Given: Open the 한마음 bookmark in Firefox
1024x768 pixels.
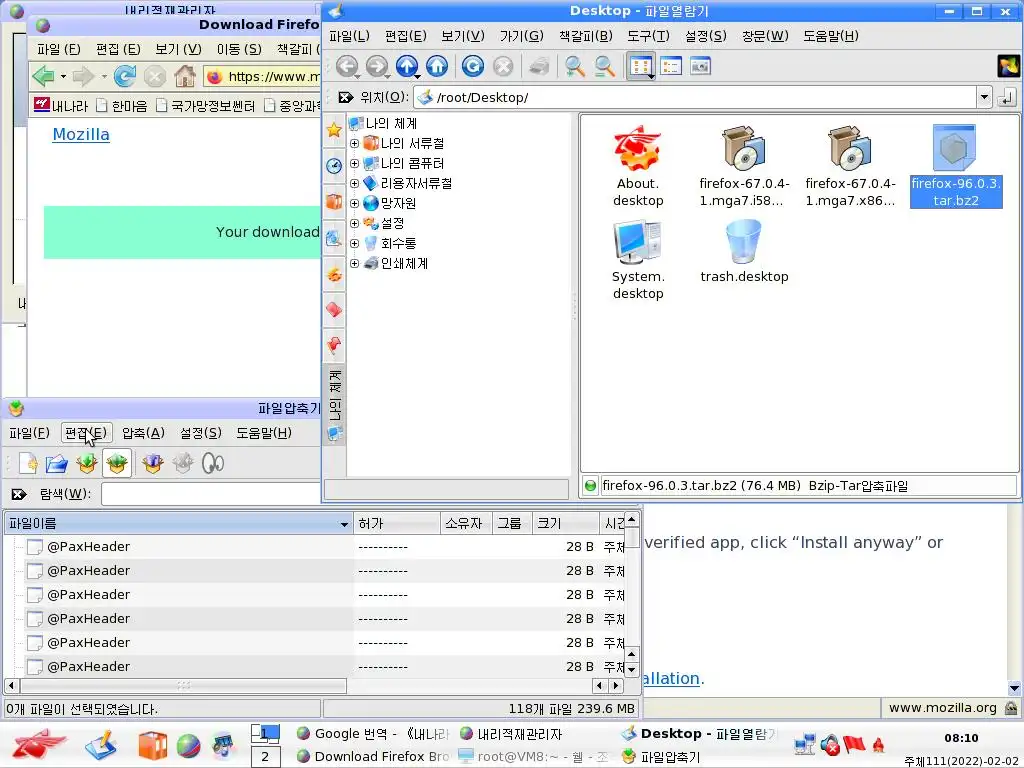Looking at the screenshot, I should 121,105.
